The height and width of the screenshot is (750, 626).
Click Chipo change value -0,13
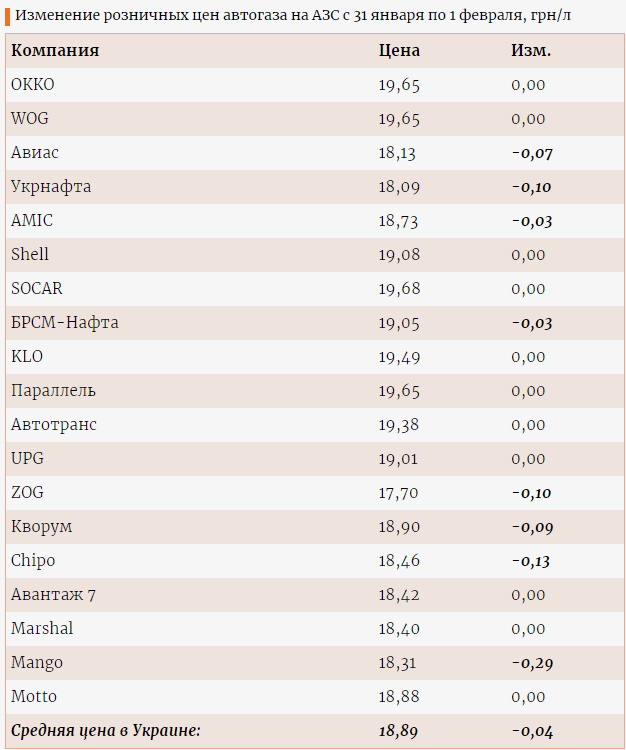pyautogui.click(x=531, y=561)
